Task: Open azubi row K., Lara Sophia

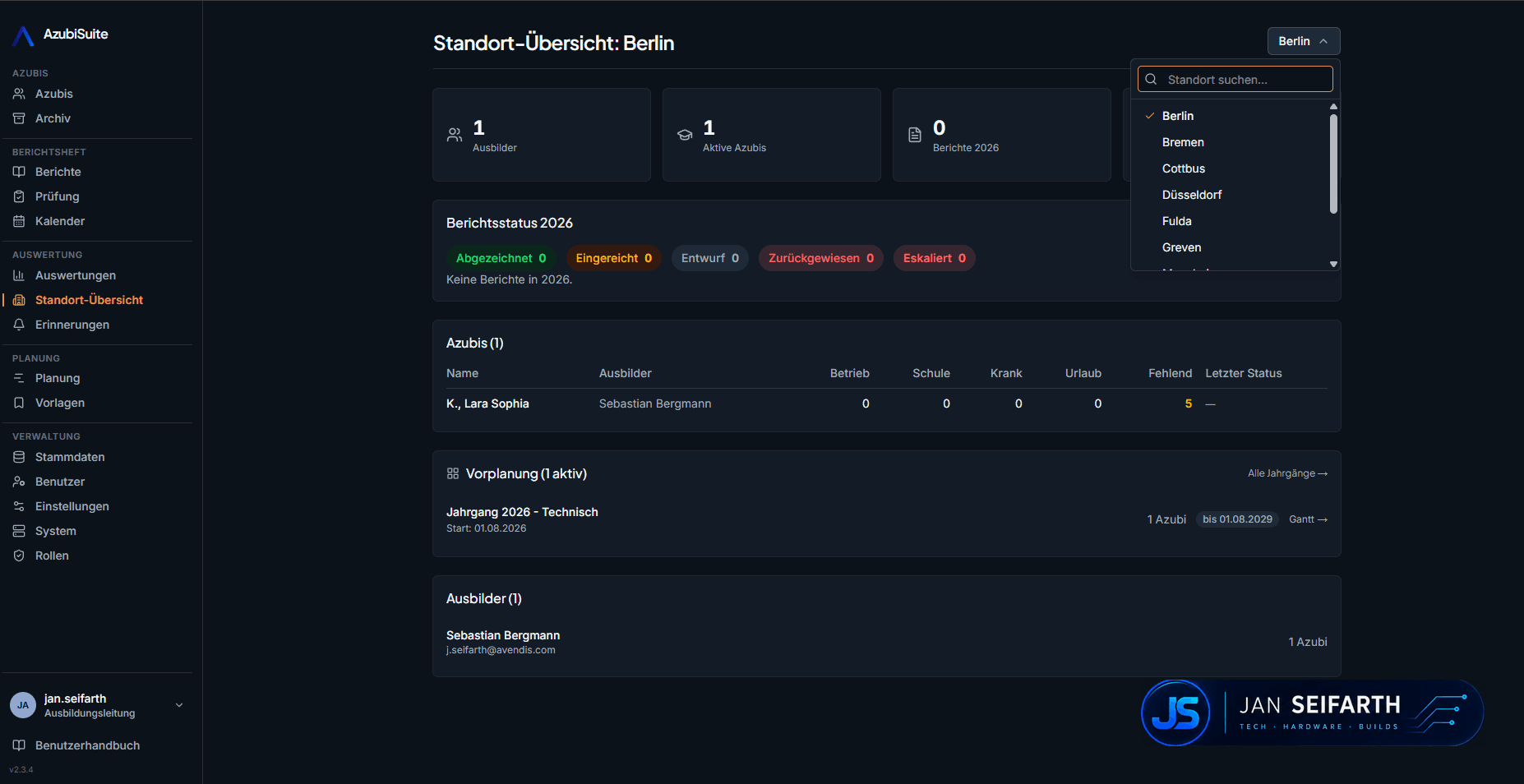Action: tap(886, 404)
